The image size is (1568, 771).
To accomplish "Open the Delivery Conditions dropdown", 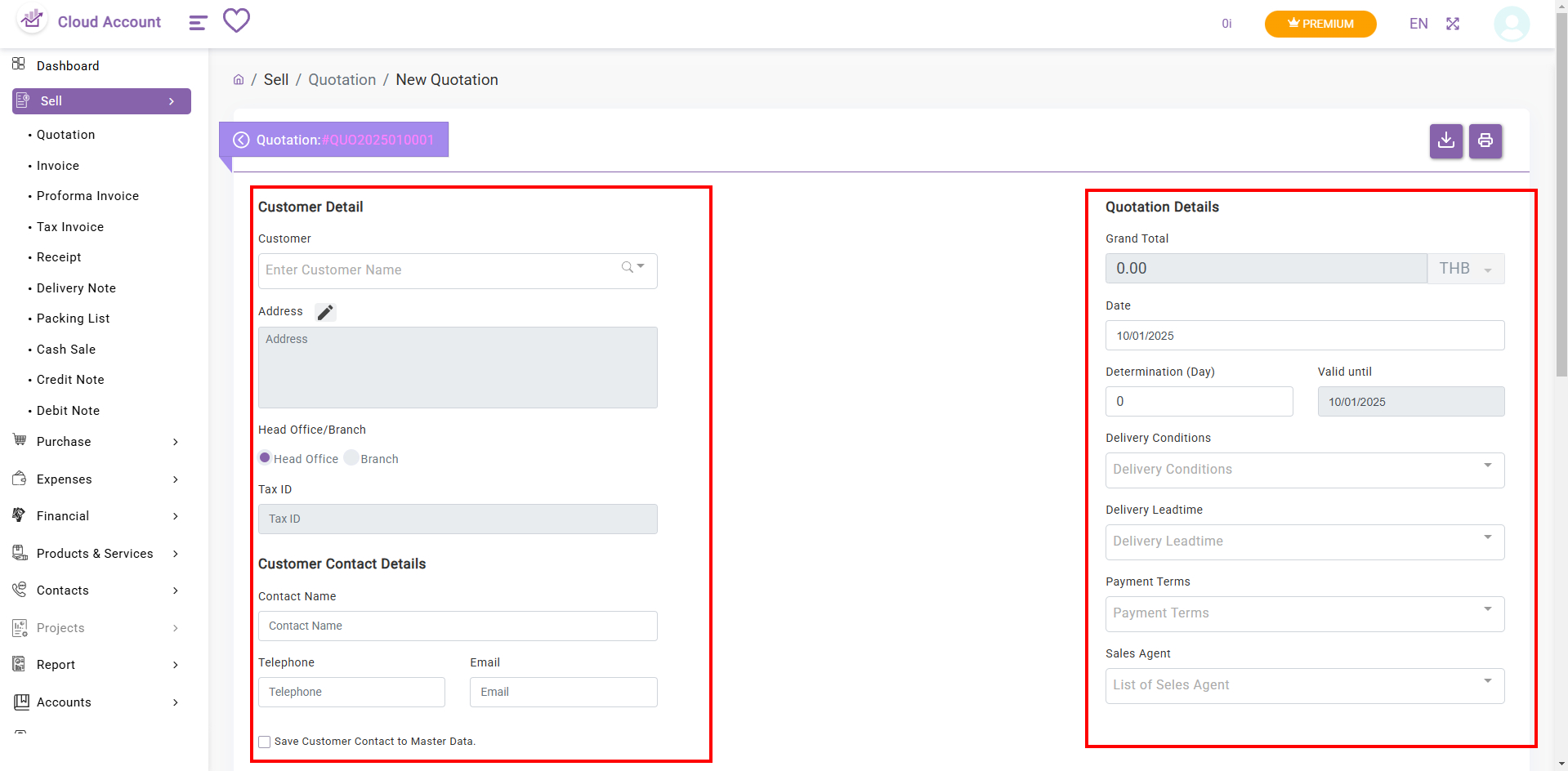I will click(1304, 470).
